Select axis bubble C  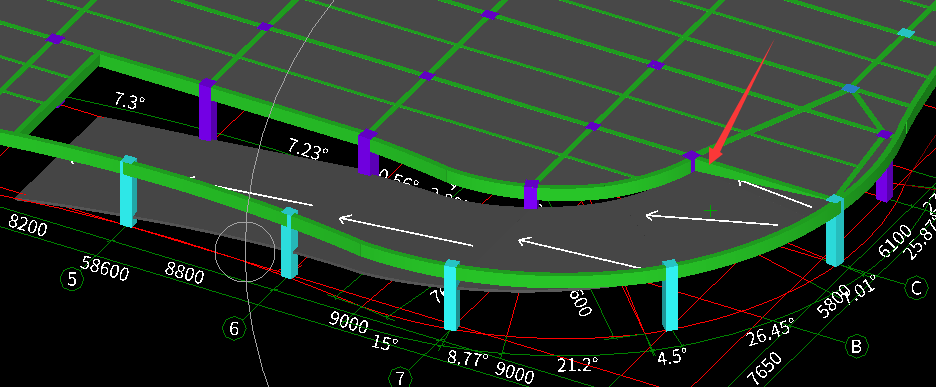(x=916, y=288)
